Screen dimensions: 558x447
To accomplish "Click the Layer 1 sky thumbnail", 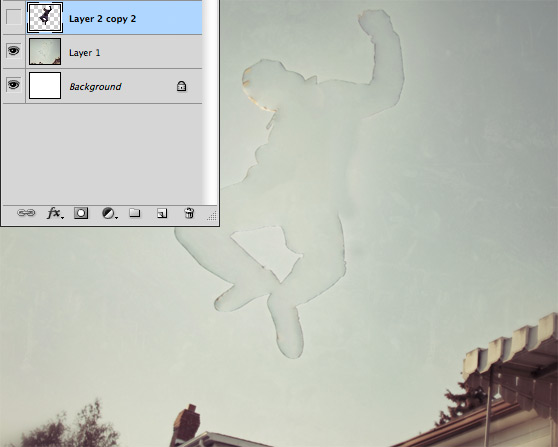I will pyautogui.click(x=45, y=52).
